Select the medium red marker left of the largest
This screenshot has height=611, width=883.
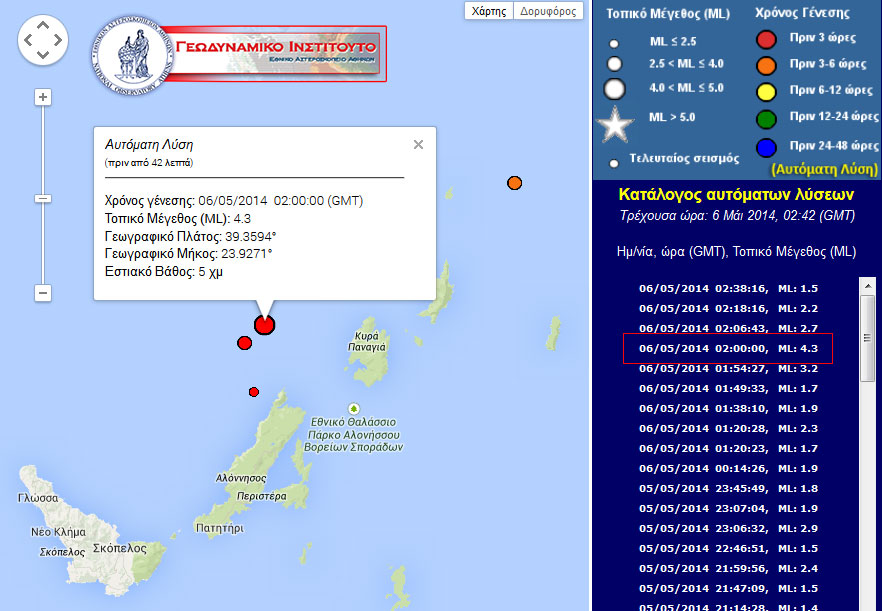(x=244, y=343)
